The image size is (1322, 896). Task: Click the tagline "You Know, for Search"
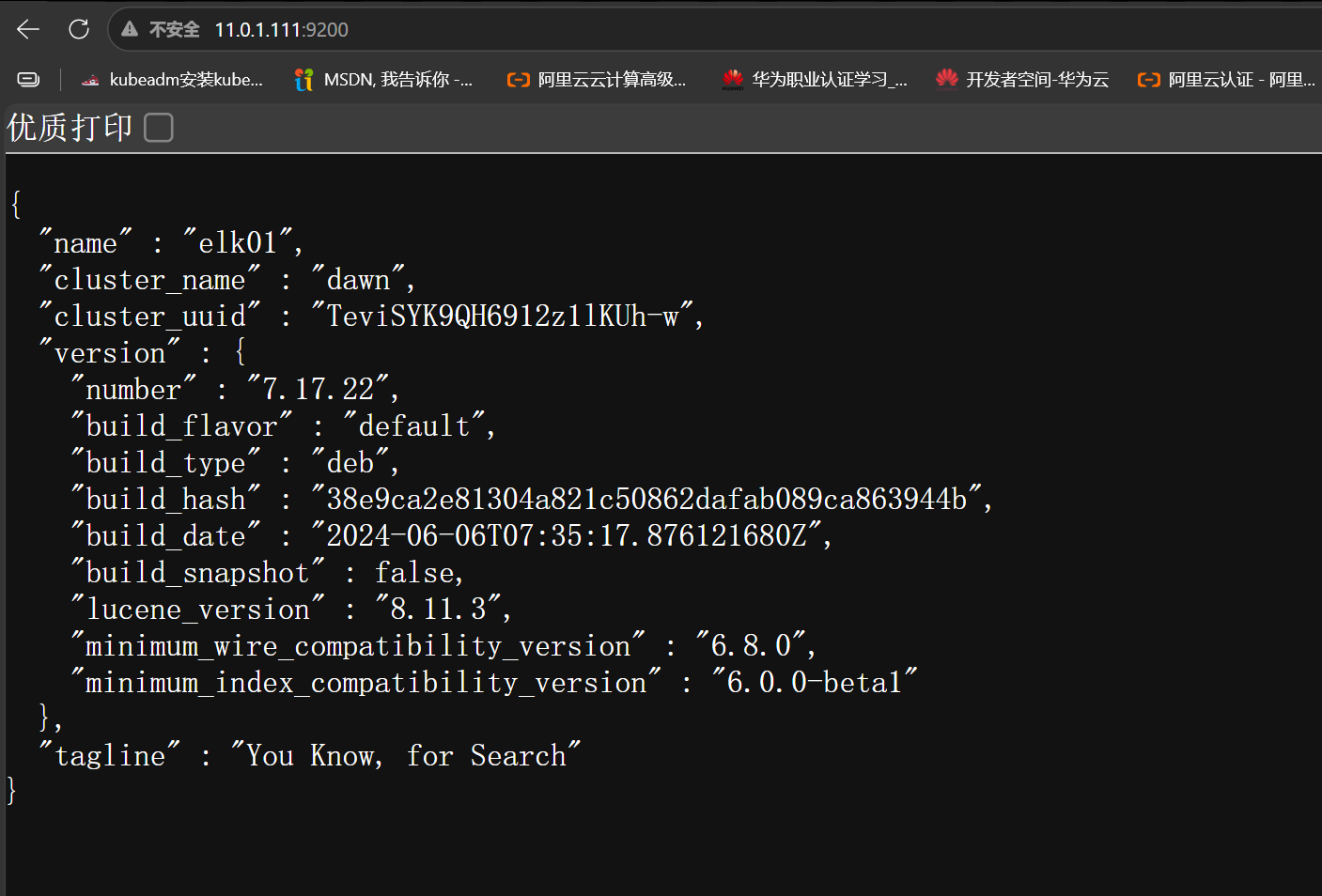point(406,756)
